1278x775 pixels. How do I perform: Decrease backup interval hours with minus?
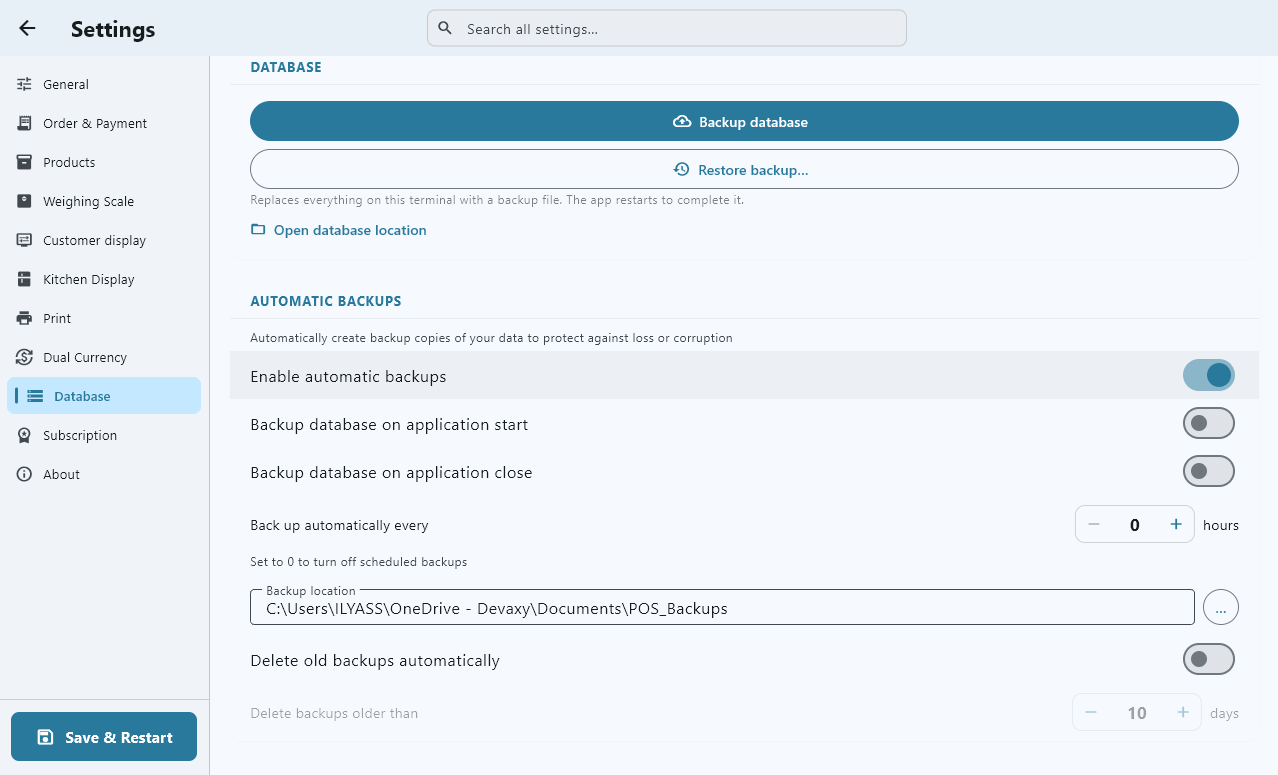coord(1094,524)
